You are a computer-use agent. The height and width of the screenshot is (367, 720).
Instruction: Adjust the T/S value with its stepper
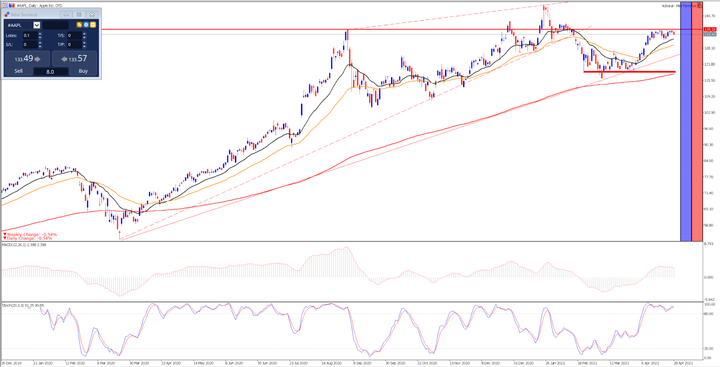(x=84, y=35)
